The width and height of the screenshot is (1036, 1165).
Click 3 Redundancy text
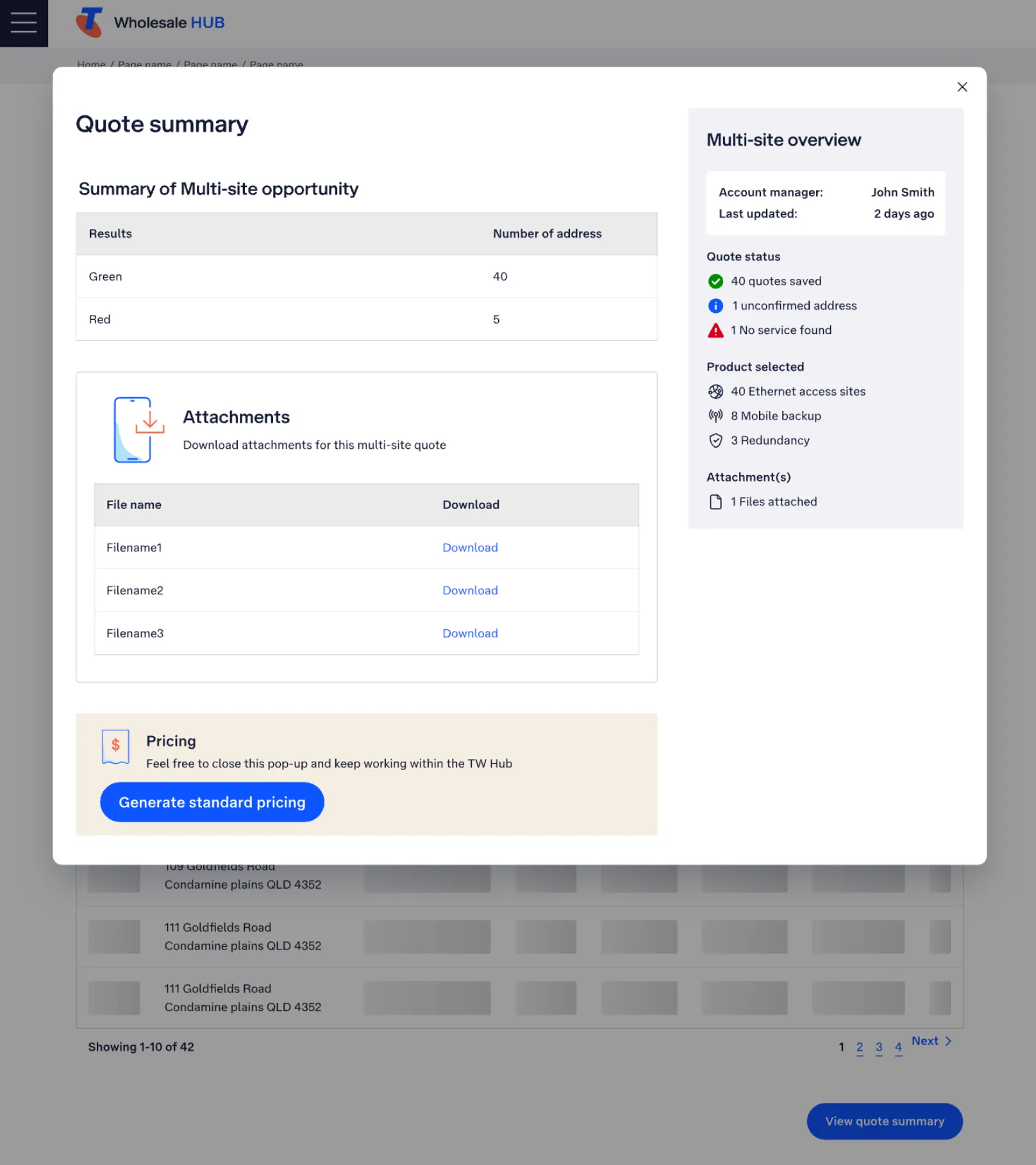click(x=770, y=440)
